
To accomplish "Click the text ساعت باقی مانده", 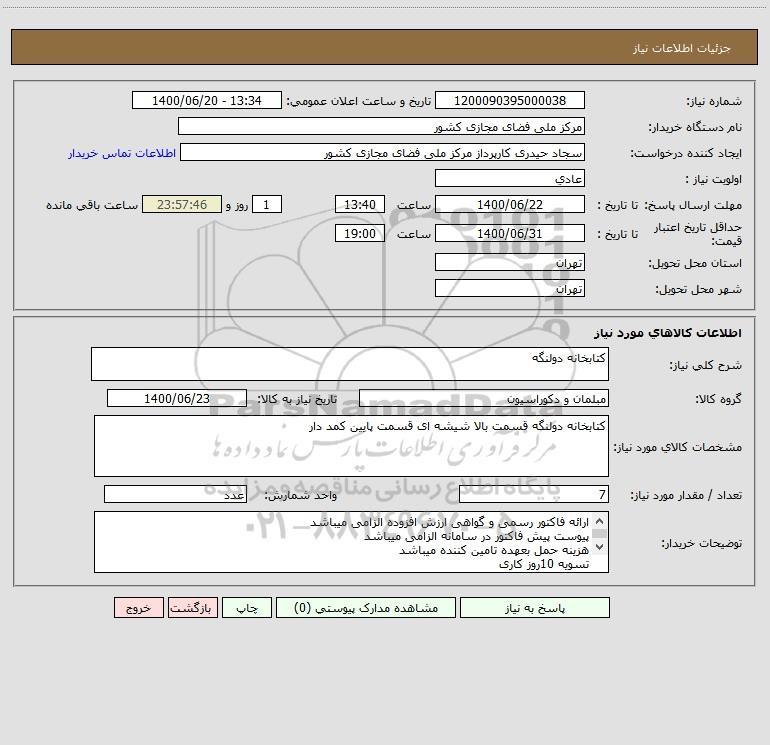I will click(92, 205).
